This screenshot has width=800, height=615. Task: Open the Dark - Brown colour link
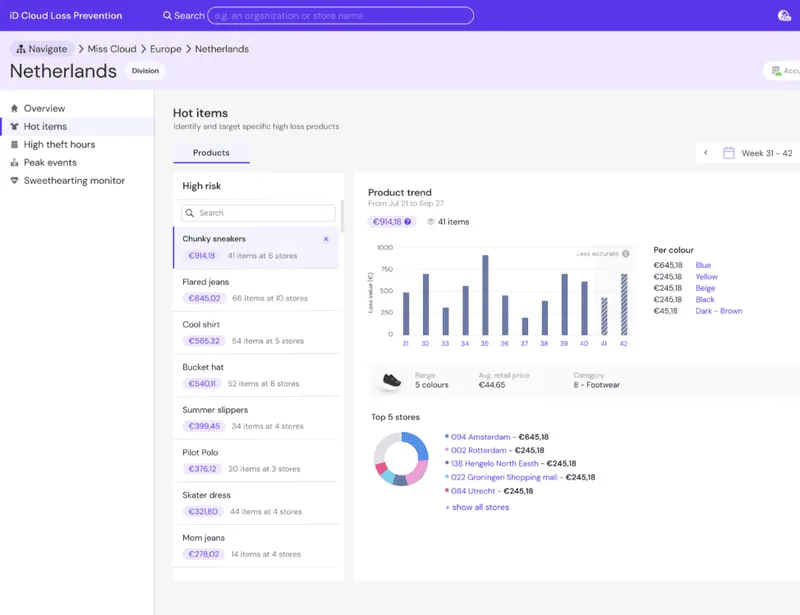point(719,311)
